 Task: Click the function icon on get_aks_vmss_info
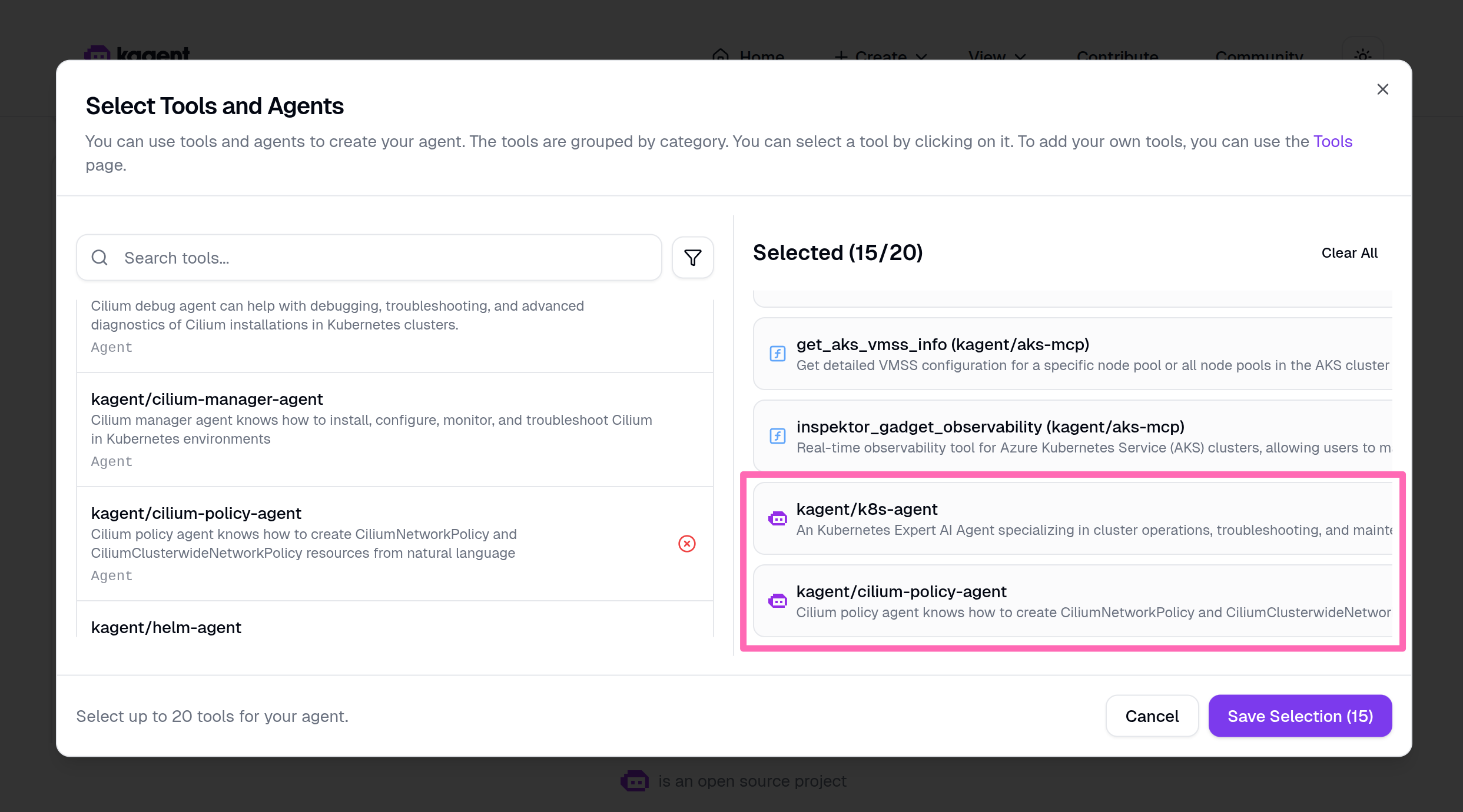777,353
